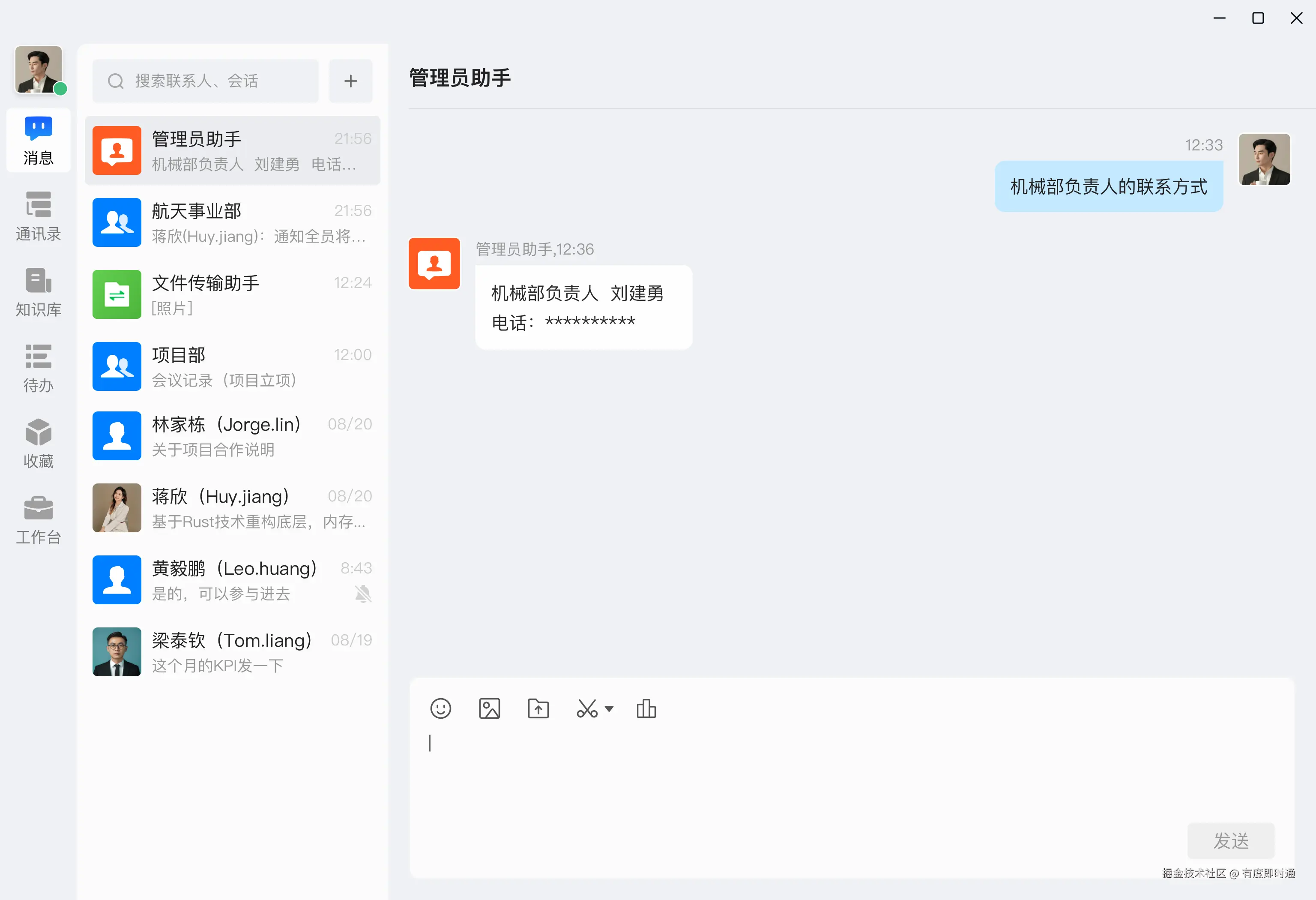Unmute notifications for 黄毅鹏 conversation
This screenshot has width=1316, height=900.
[363, 593]
